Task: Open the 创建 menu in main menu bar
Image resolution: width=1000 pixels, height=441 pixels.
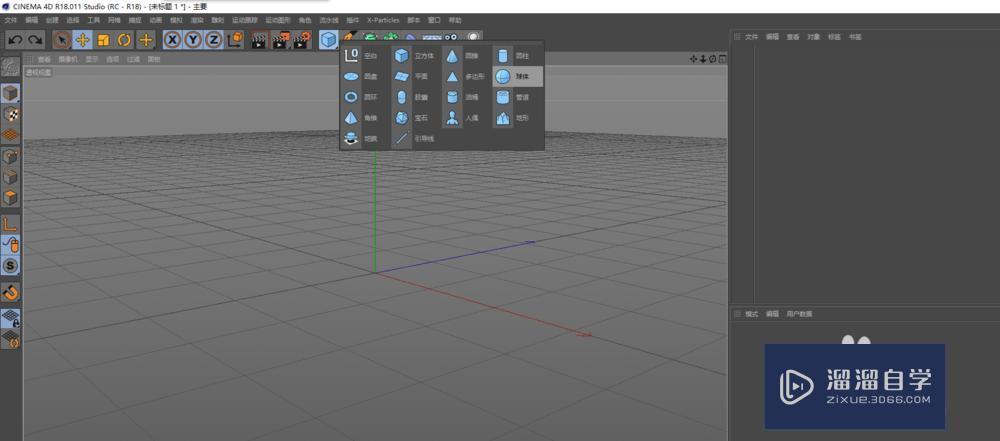Action: [x=52, y=20]
